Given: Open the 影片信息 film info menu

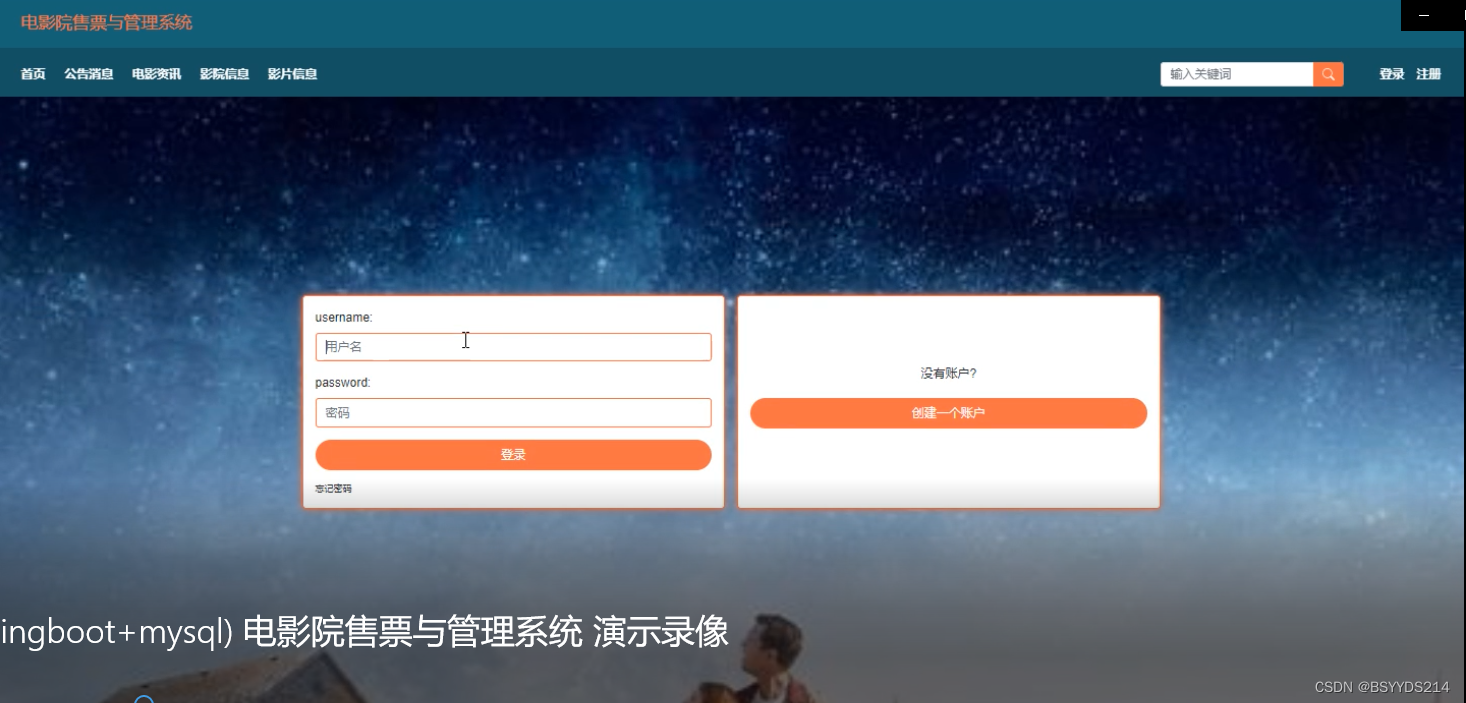Looking at the screenshot, I should tap(292, 74).
